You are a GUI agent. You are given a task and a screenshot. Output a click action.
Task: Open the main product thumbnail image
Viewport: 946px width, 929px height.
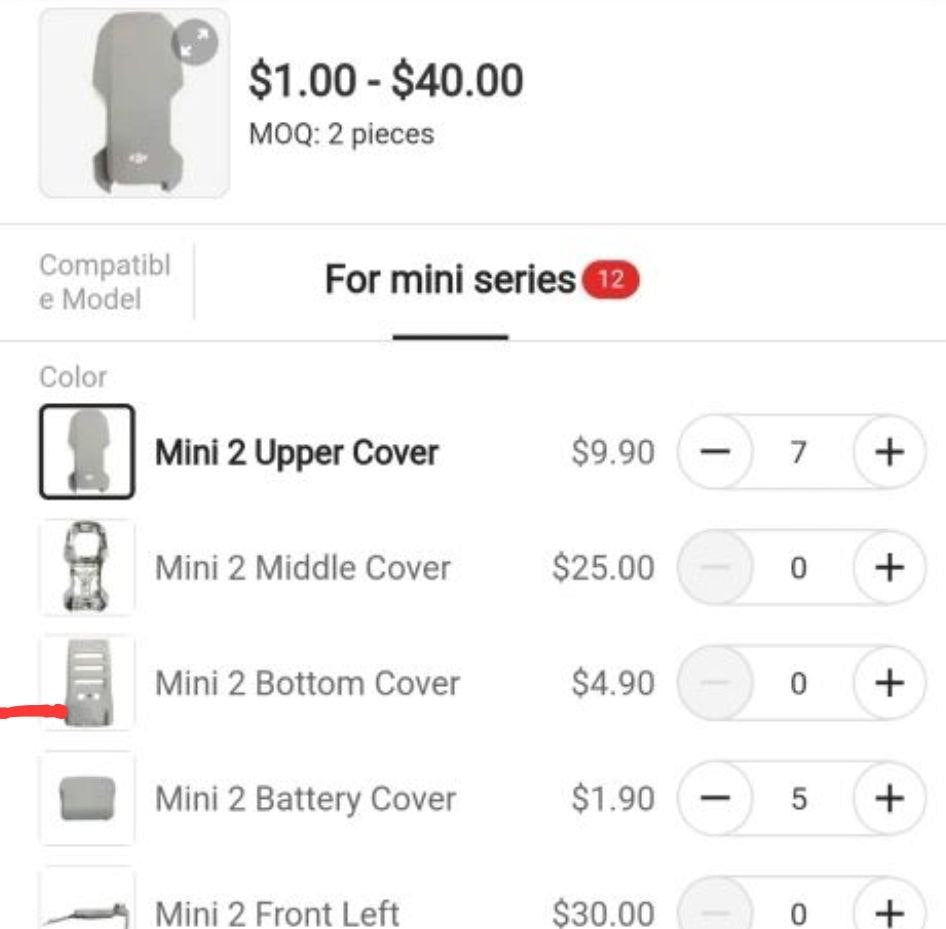134,103
